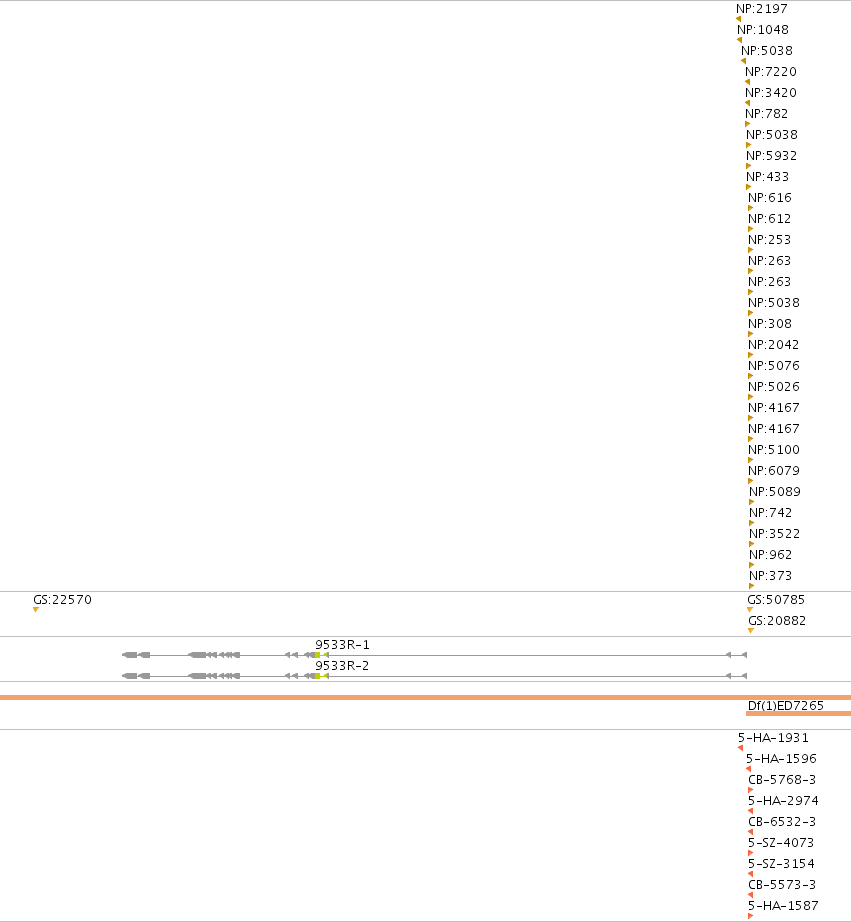851x922 pixels.
Task: Select the NP:782 insertion label
Action: 766,113
